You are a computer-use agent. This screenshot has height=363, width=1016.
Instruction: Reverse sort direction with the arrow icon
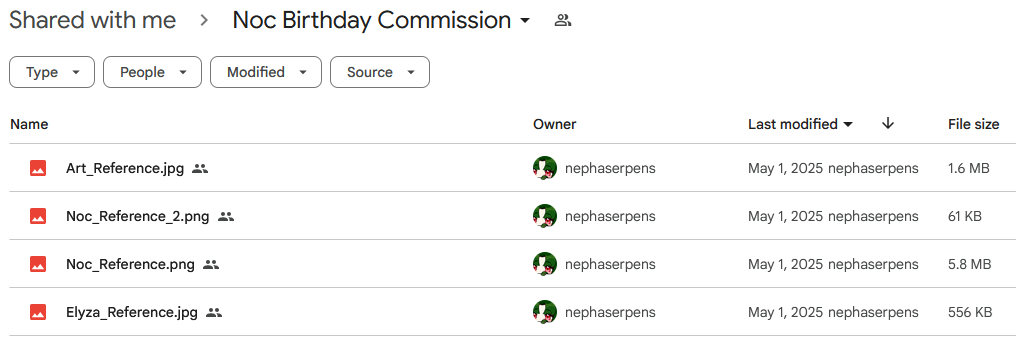[888, 124]
